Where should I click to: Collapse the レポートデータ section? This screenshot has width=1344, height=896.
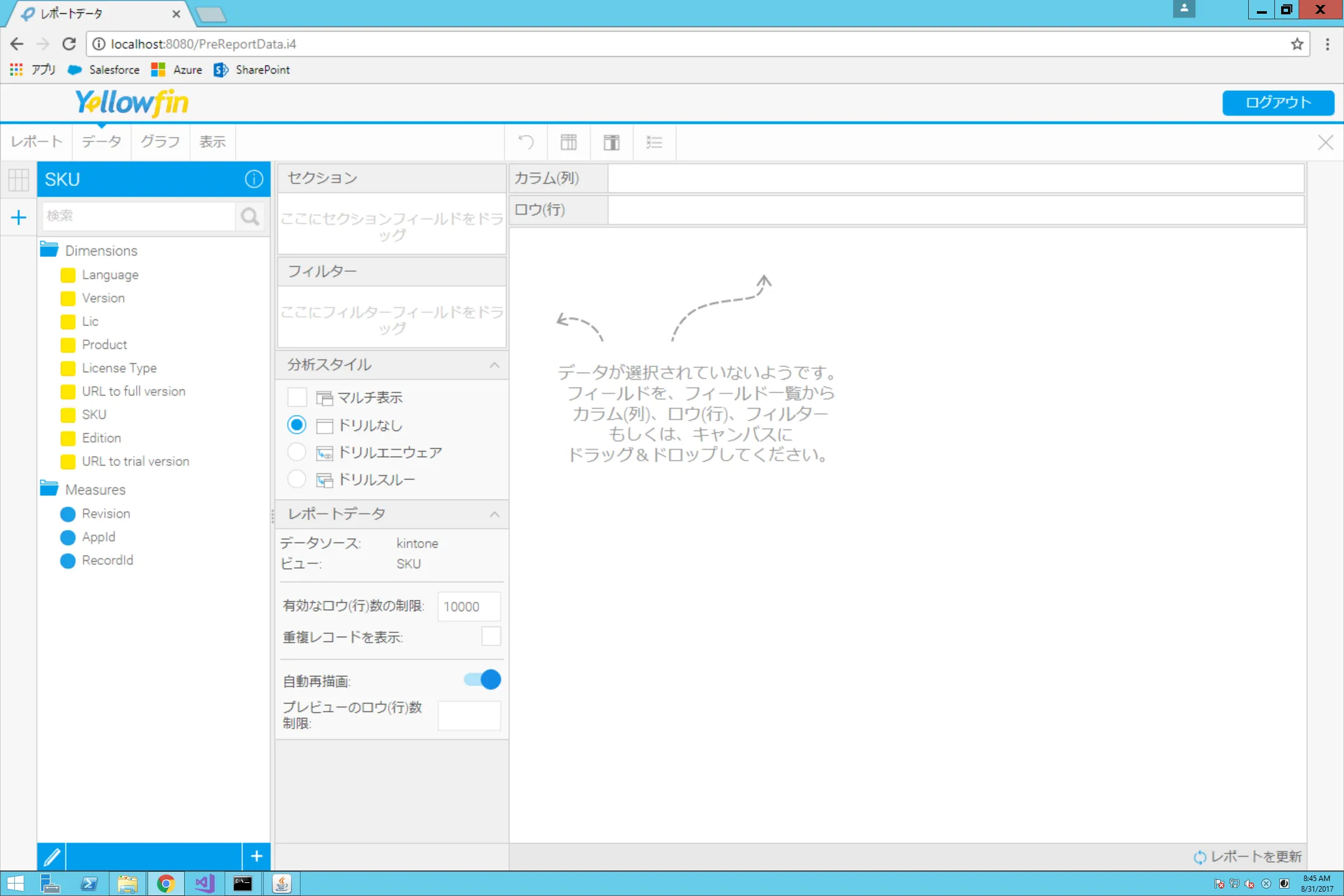point(495,515)
